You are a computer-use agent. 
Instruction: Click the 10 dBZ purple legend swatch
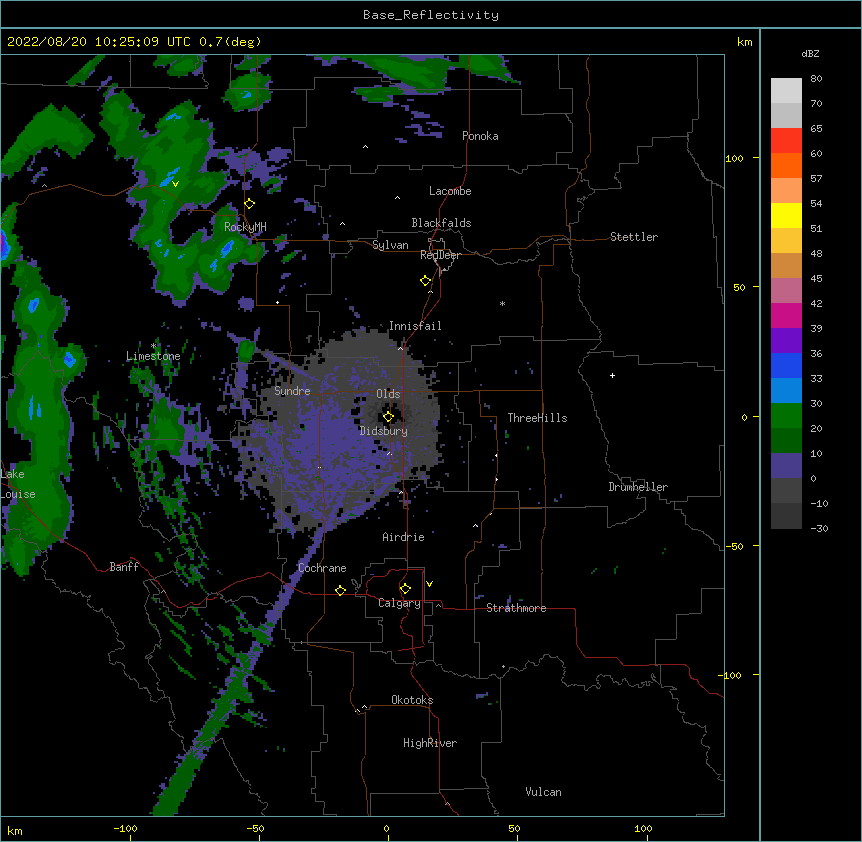(x=786, y=466)
